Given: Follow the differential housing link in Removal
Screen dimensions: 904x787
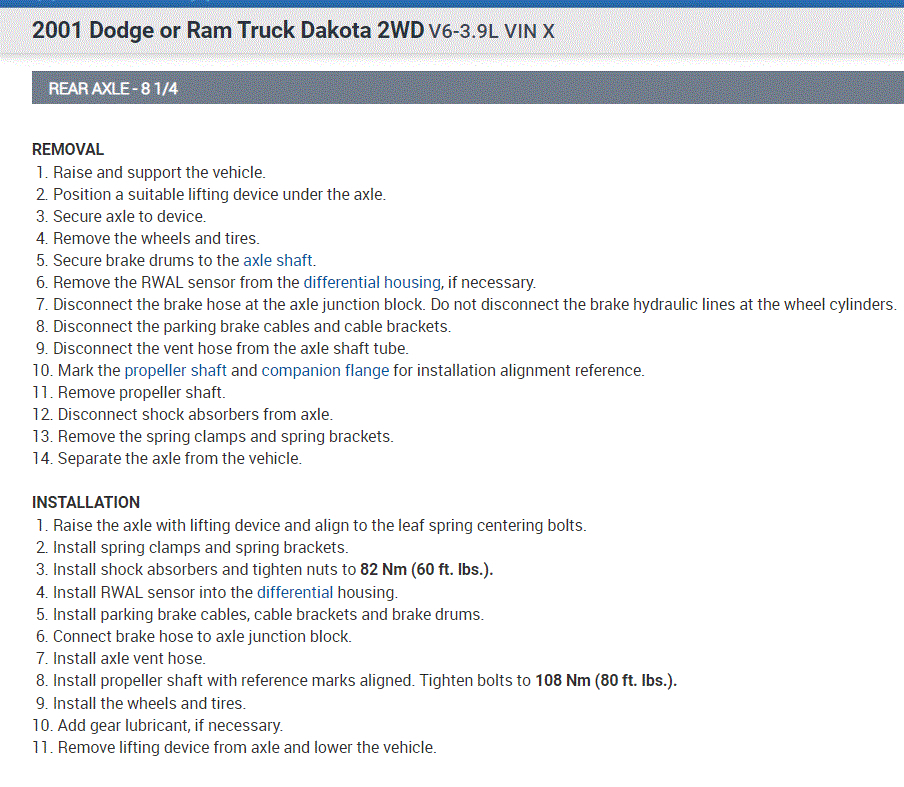Looking at the screenshot, I should [372, 282].
